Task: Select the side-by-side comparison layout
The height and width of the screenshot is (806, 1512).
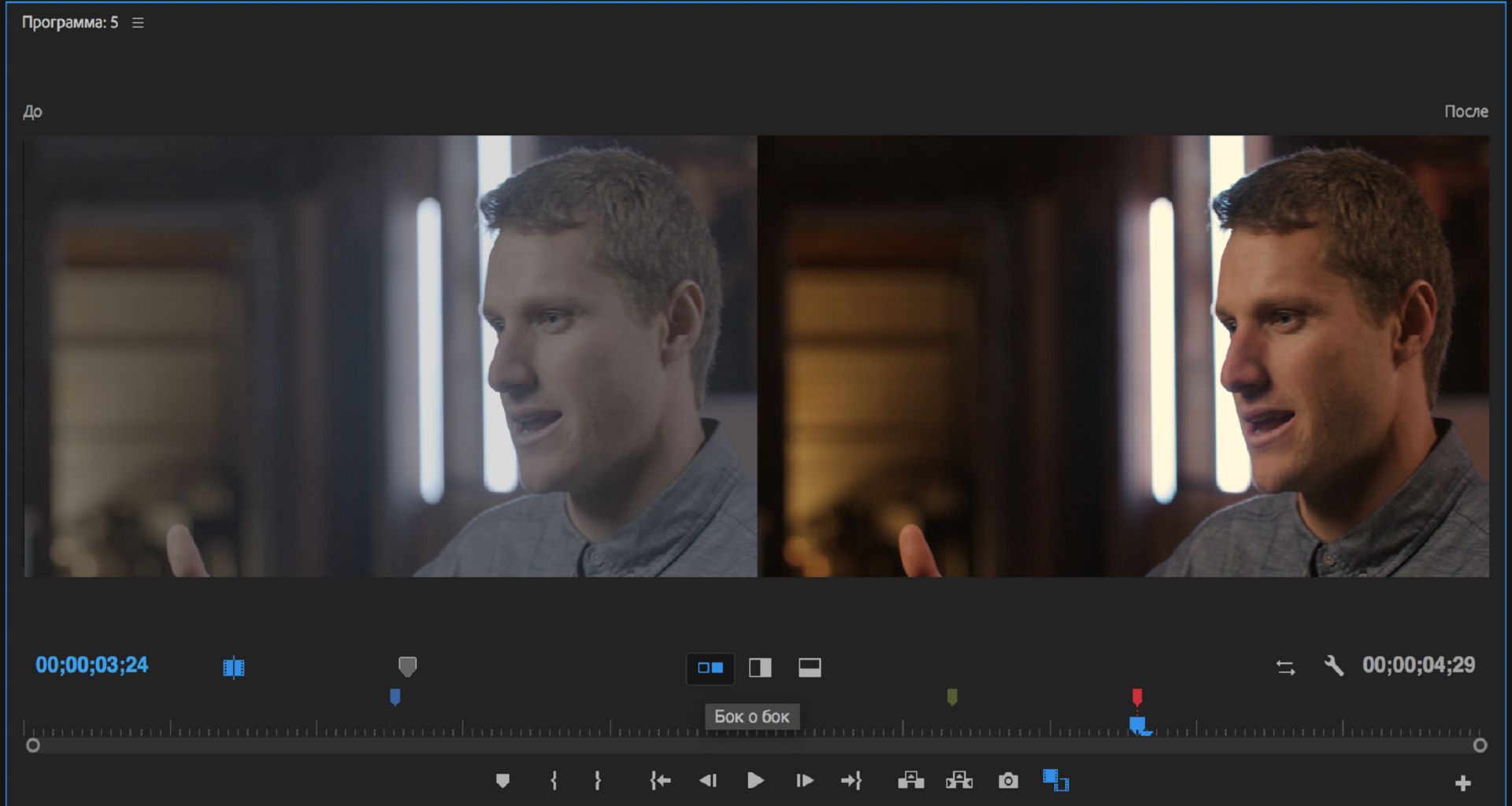Action: point(710,668)
